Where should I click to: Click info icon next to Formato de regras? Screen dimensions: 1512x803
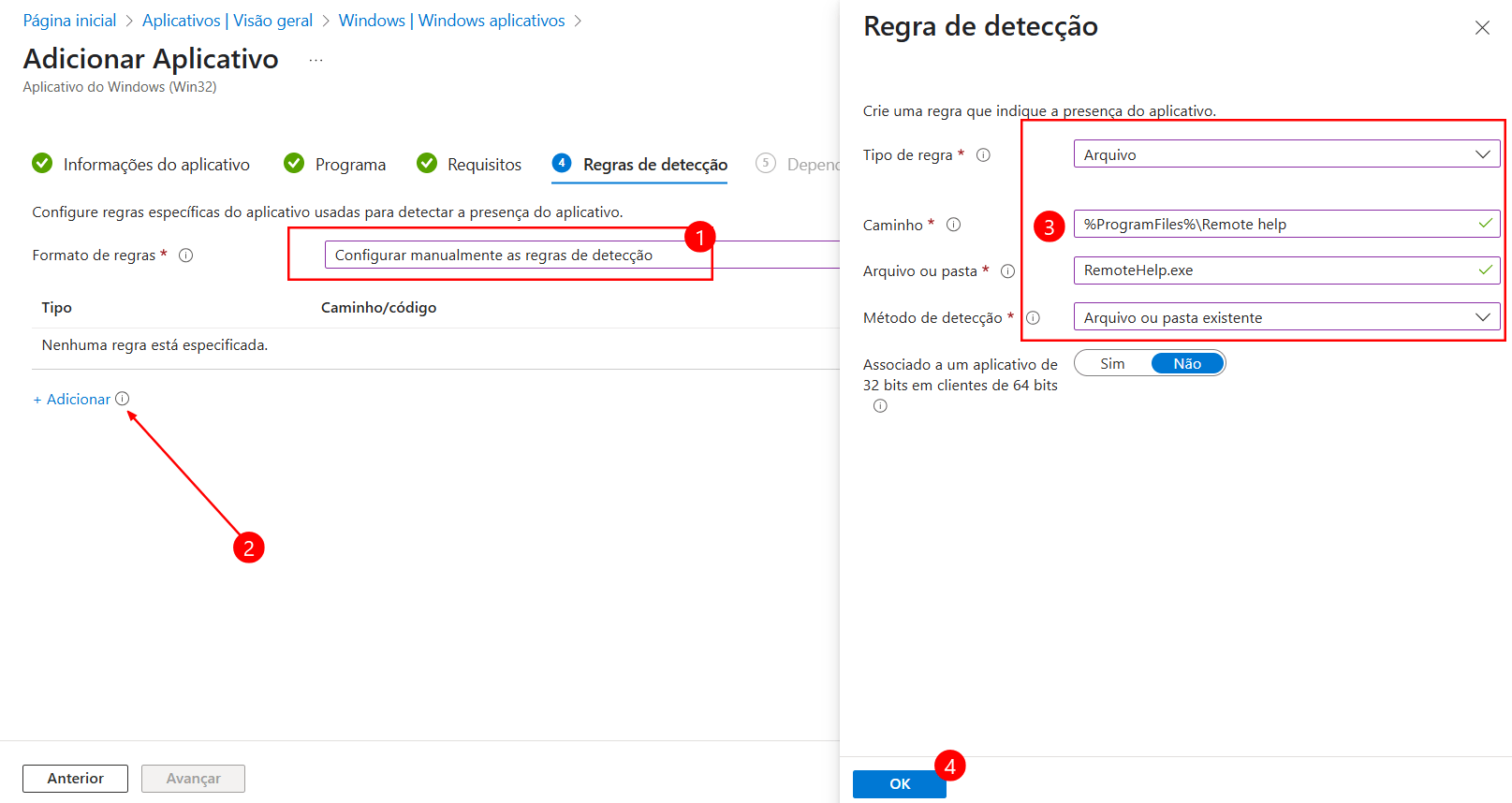[x=186, y=255]
